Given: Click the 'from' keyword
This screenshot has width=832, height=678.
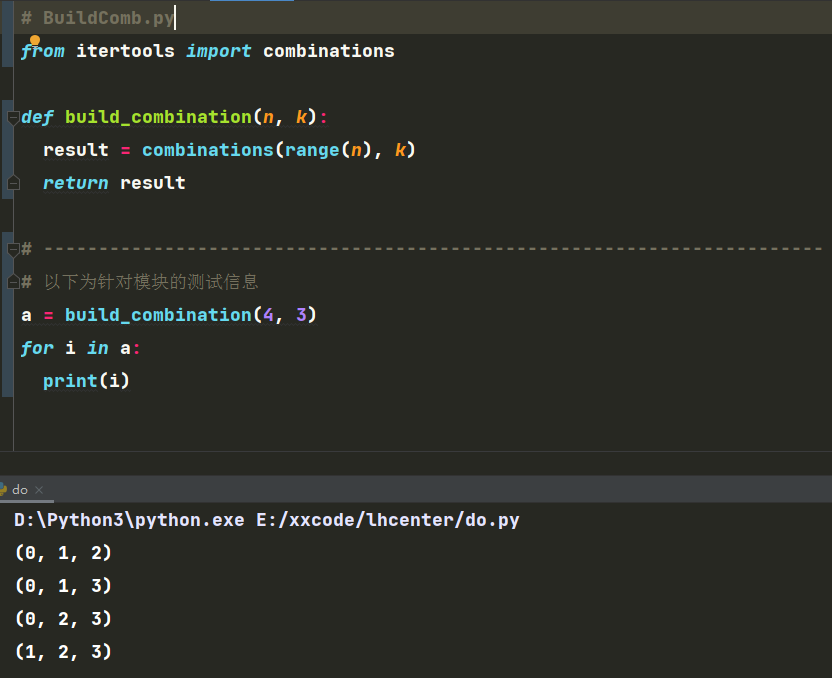Looking at the screenshot, I should 42,51.
